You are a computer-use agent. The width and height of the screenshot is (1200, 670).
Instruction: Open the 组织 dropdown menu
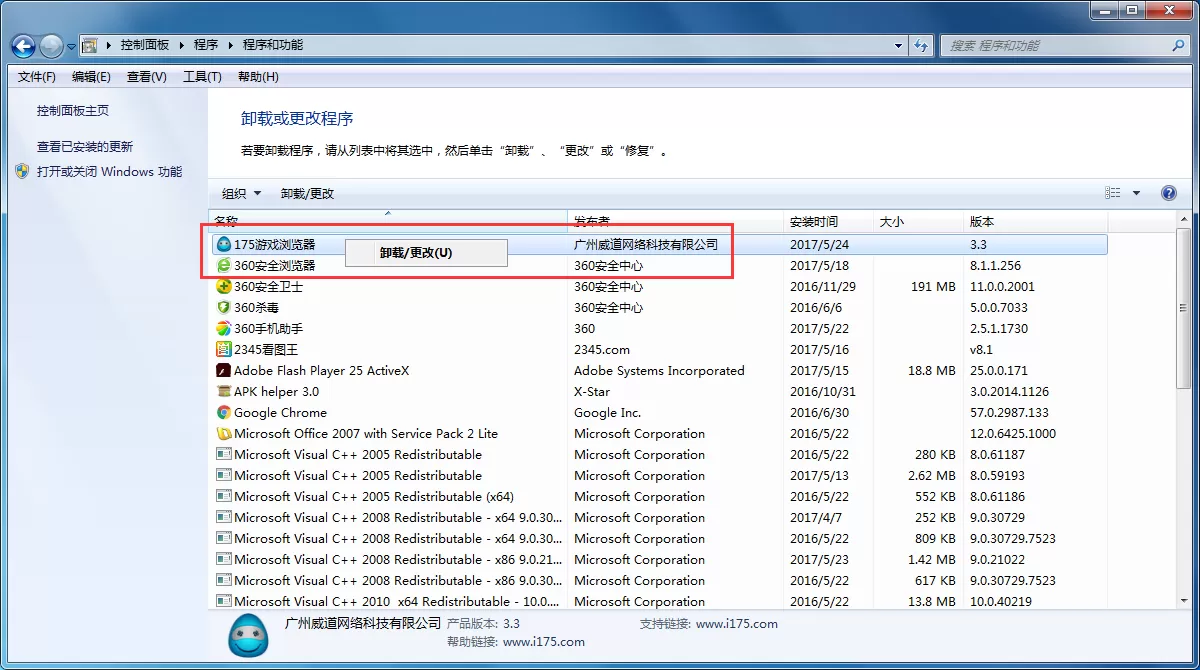tap(241, 193)
